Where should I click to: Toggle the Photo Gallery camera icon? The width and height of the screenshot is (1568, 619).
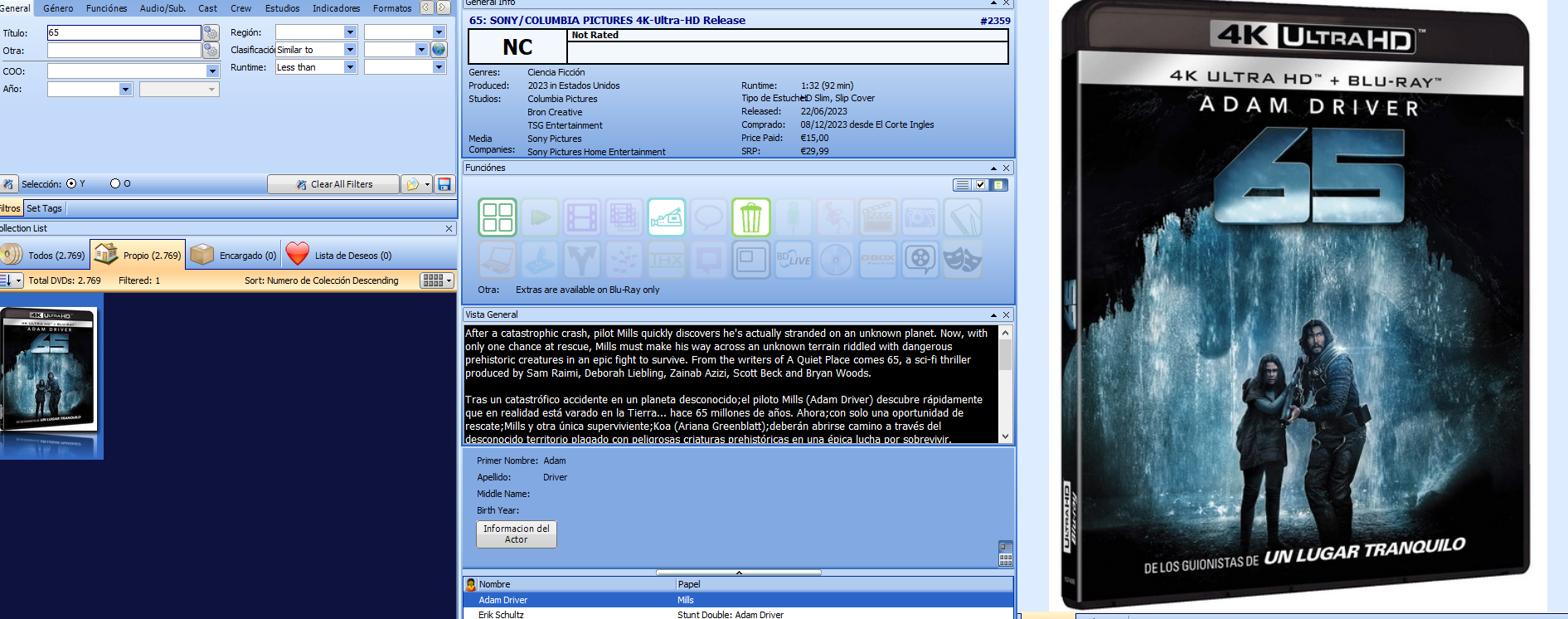920,217
